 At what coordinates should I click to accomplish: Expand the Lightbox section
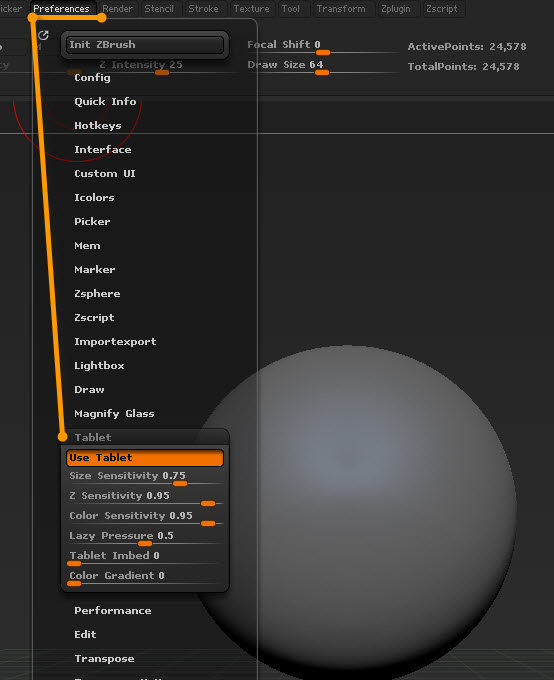(x=99, y=366)
